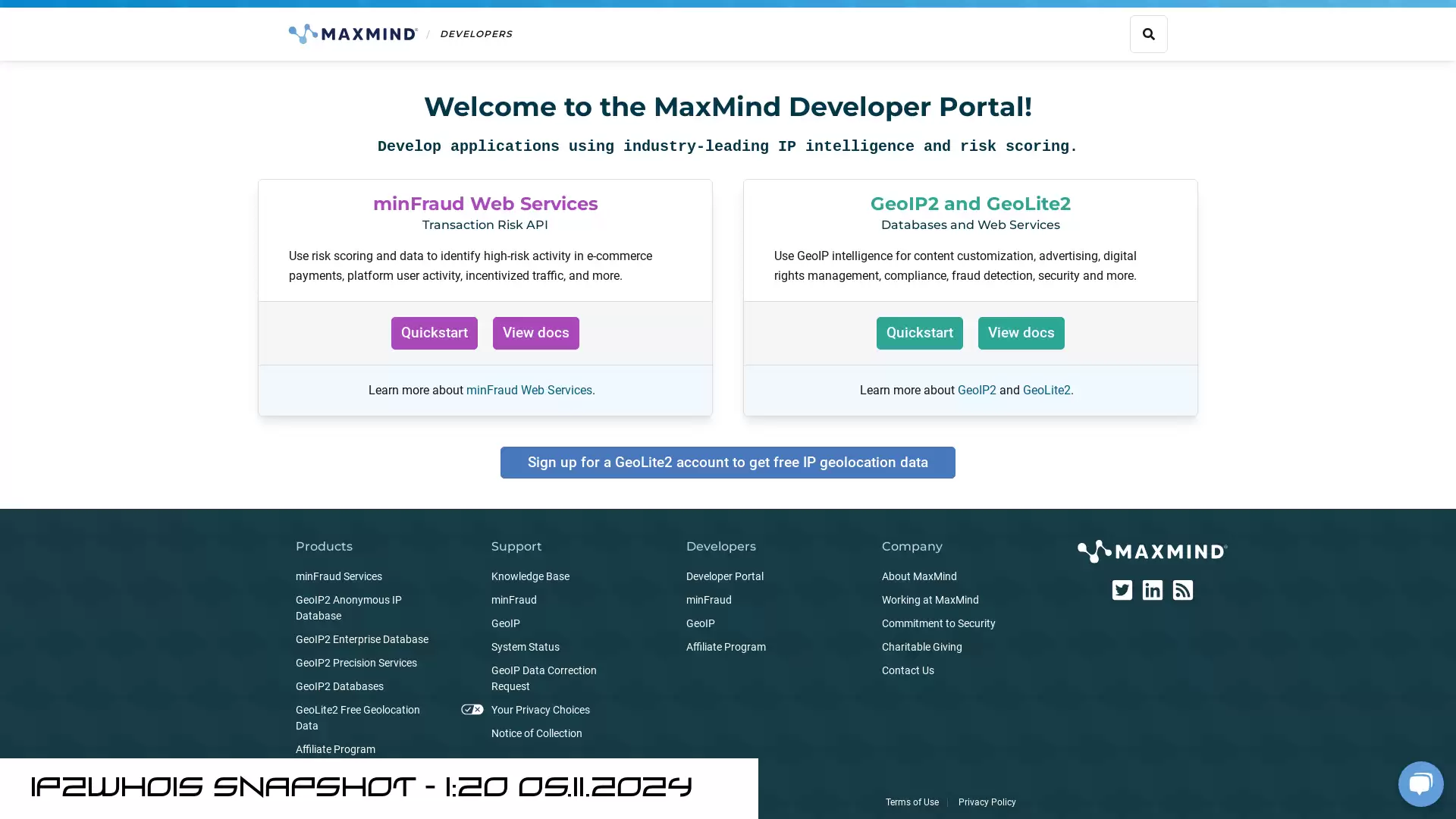
Task: Open GeoIP Data Correction Request link
Action: [544, 678]
